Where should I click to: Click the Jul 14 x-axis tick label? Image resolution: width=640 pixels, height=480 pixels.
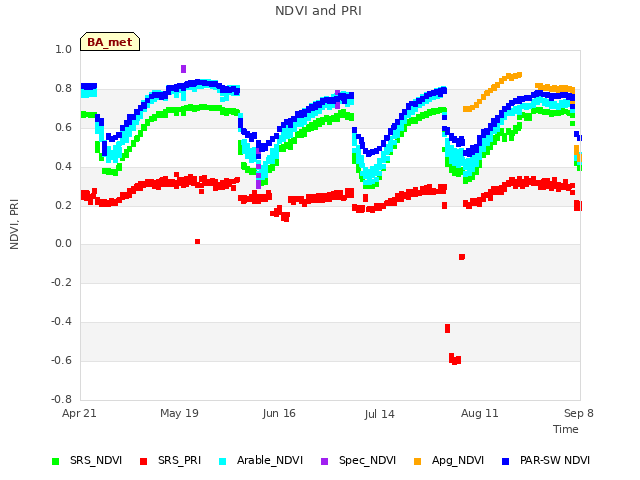(x=379, y=414)
